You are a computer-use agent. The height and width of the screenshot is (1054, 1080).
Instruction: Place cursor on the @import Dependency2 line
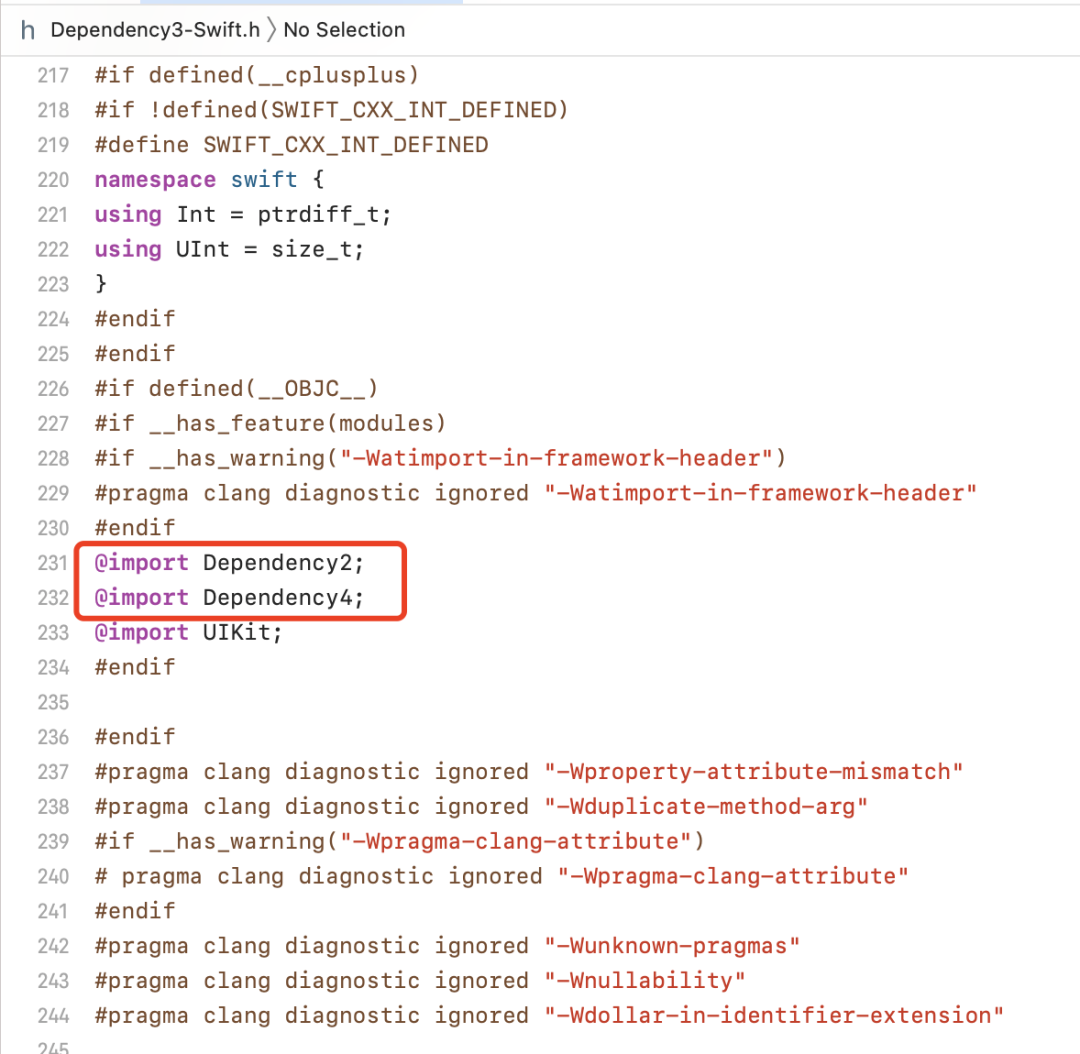[230, 563]
